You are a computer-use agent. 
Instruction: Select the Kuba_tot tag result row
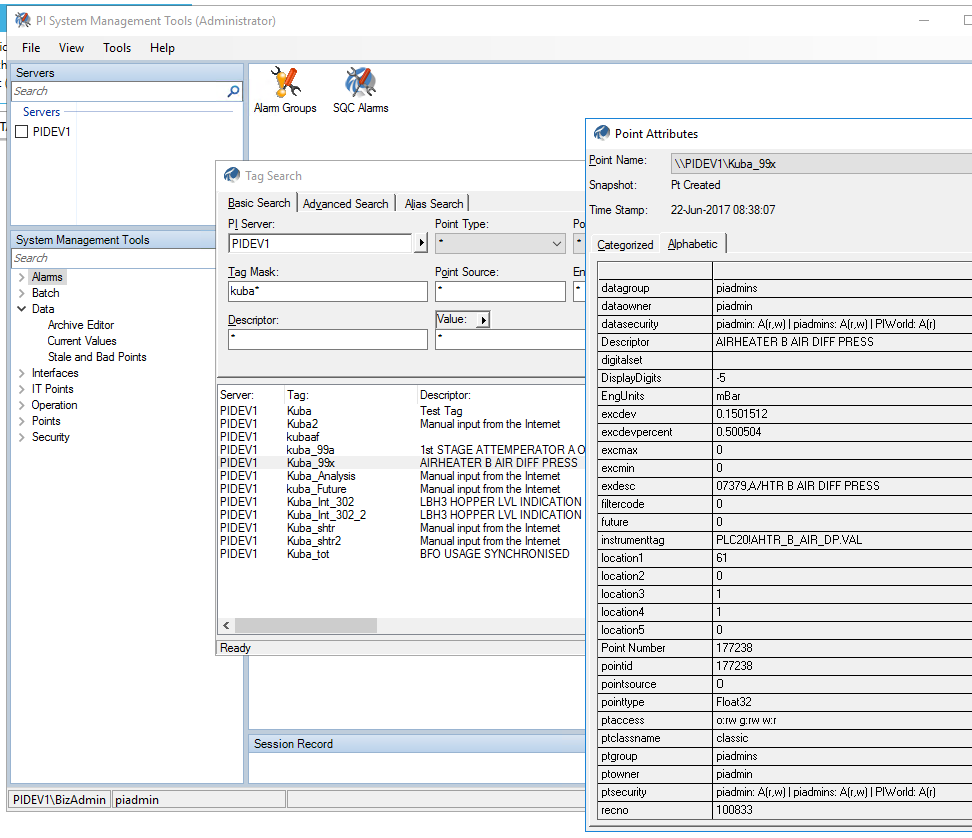pos(402,554)
